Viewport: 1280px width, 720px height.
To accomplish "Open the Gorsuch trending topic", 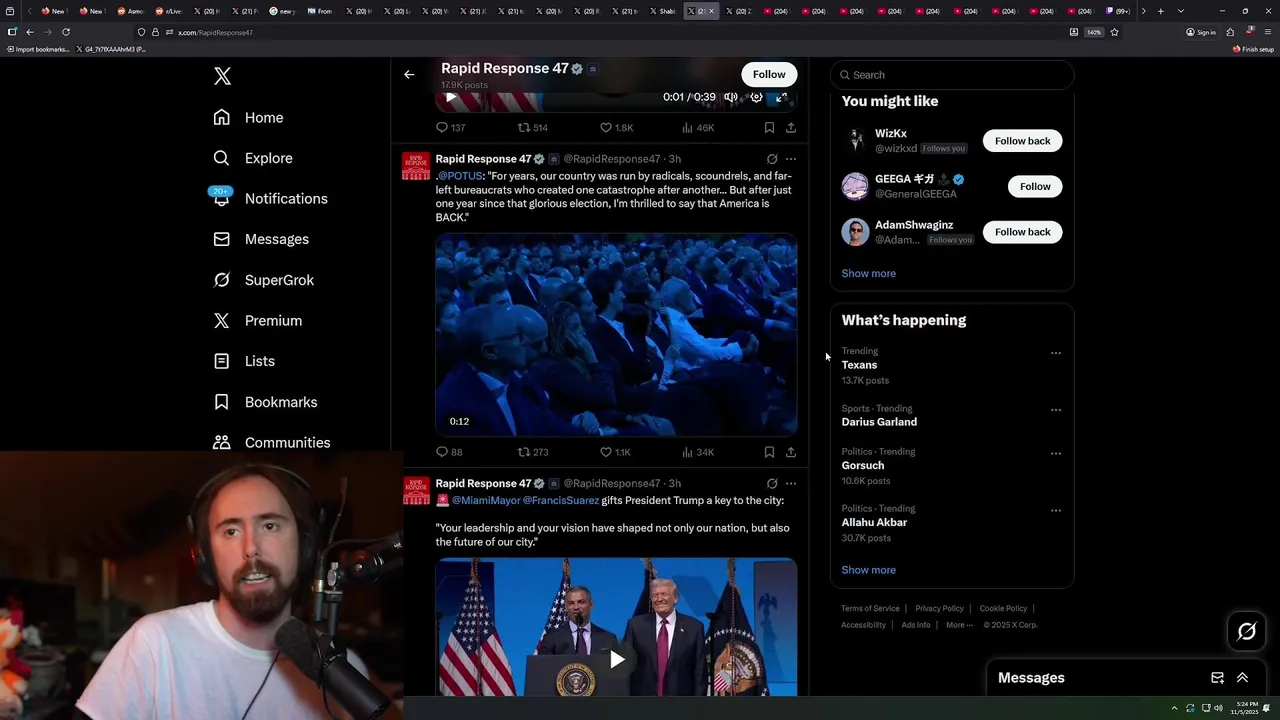I will pyautogui.click(x=863, y=465).
